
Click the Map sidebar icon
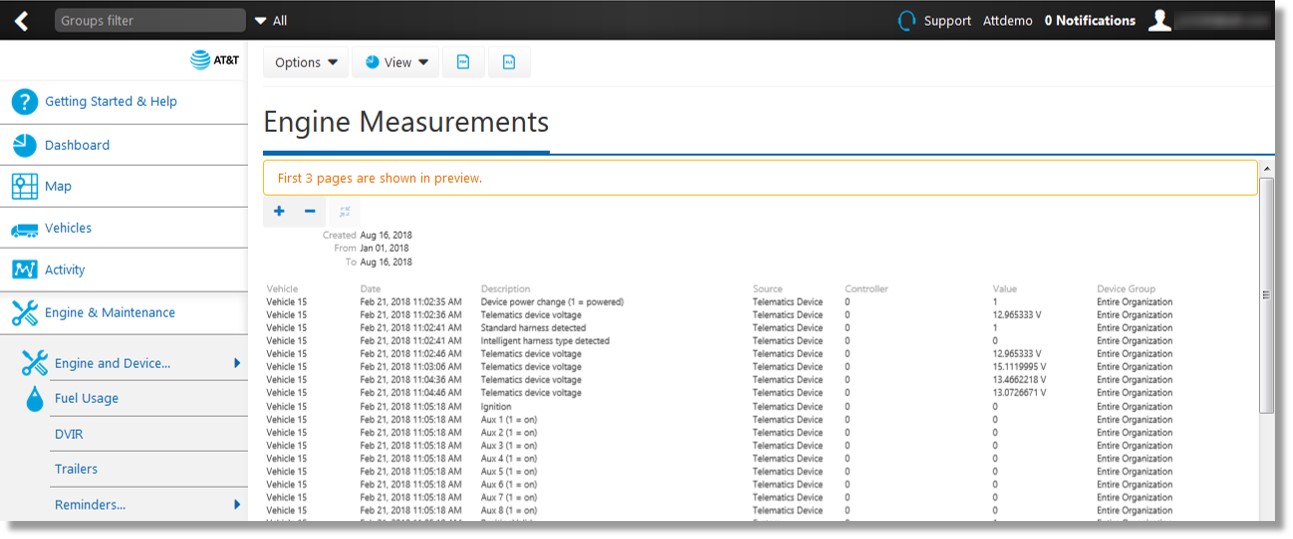coord(24,187)
